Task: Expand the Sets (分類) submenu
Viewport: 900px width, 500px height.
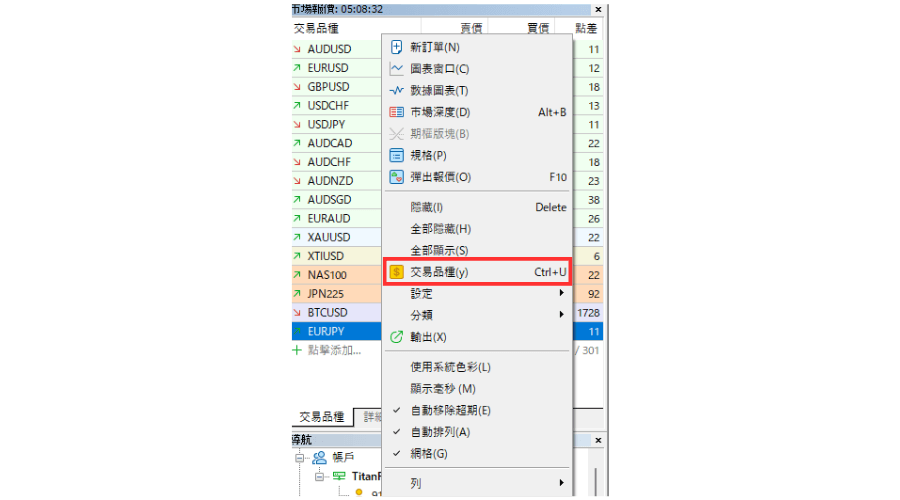Action: click(x=477, y=315)
